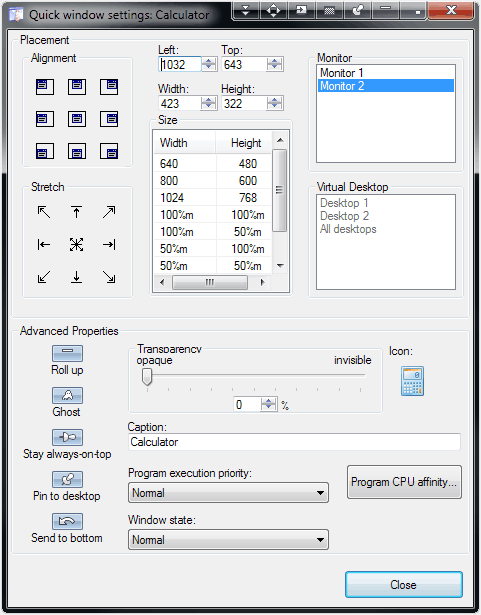The image size is (481, 615).
Task: Choose 100%m by 100%m size
Action: (x=213, y=215)
